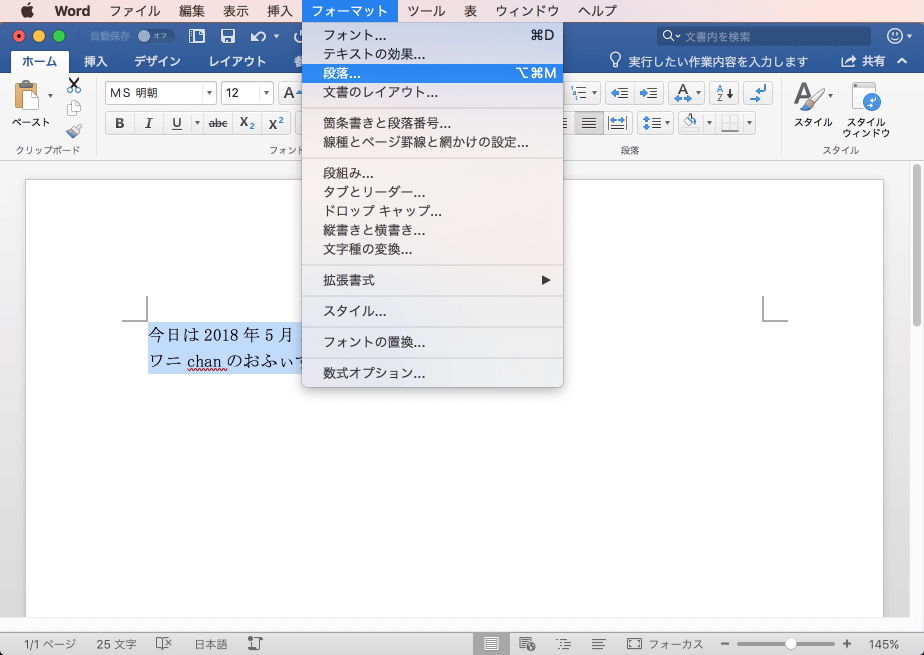
Task: Choose 箇条書きと段落番号... menu item
Action: [x=433, y=123]
